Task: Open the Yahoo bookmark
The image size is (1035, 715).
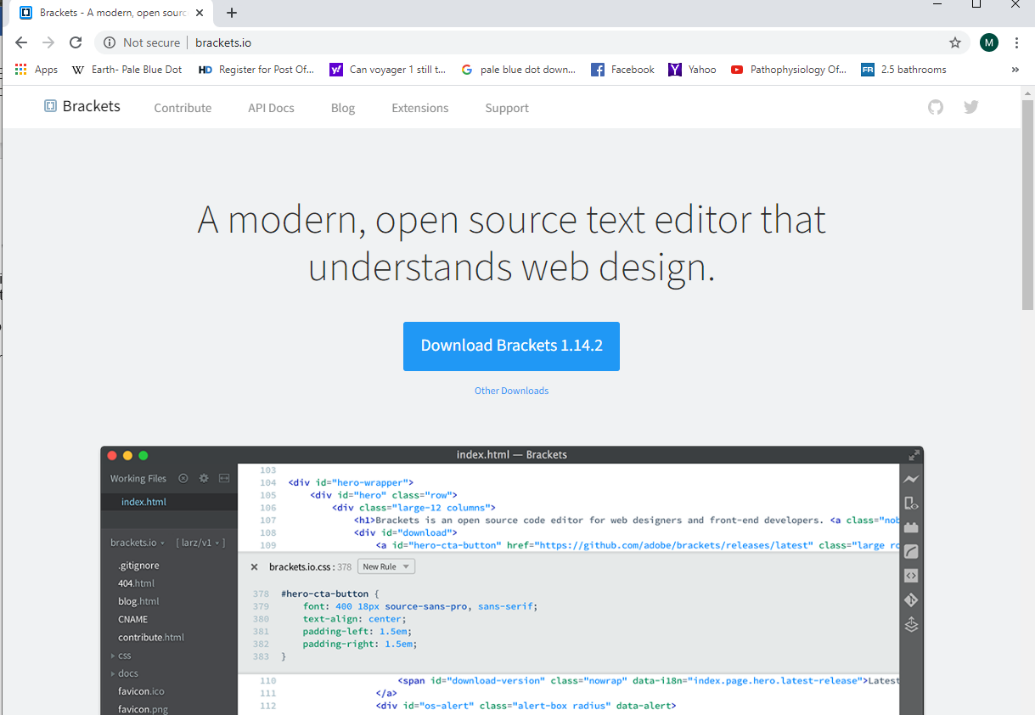Action: (692, 69)
